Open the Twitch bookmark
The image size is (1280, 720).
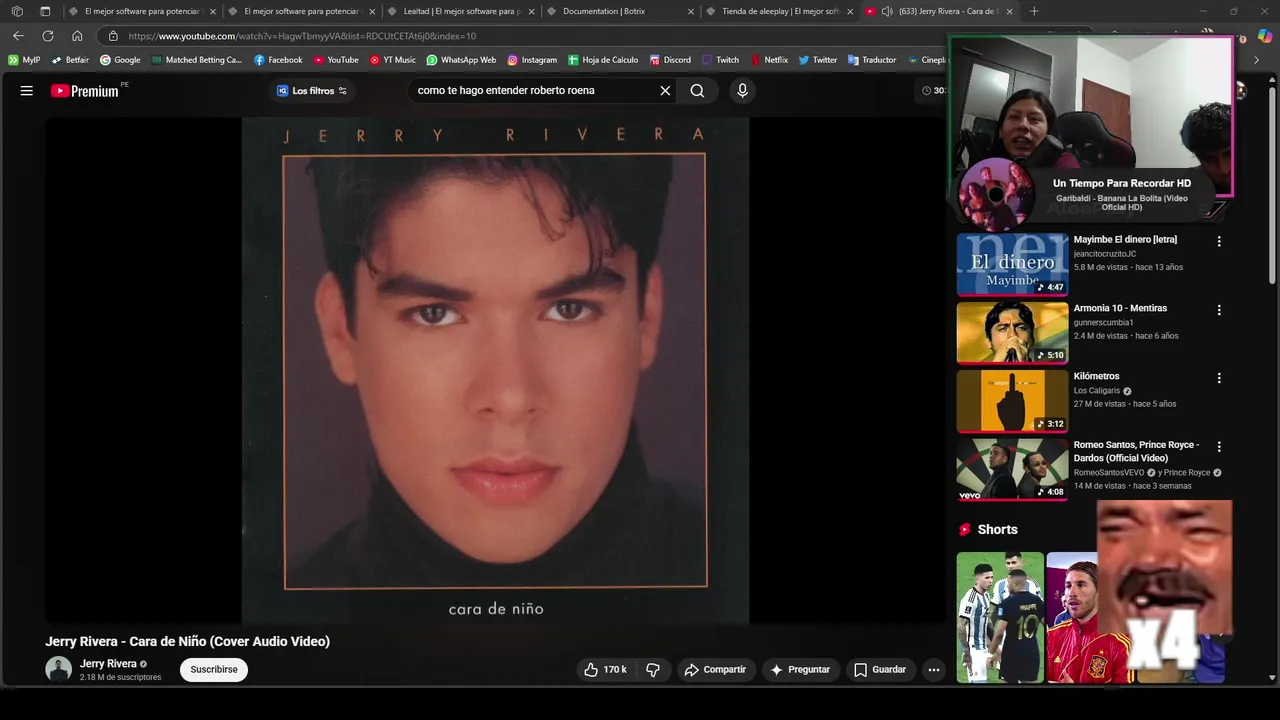721,60
